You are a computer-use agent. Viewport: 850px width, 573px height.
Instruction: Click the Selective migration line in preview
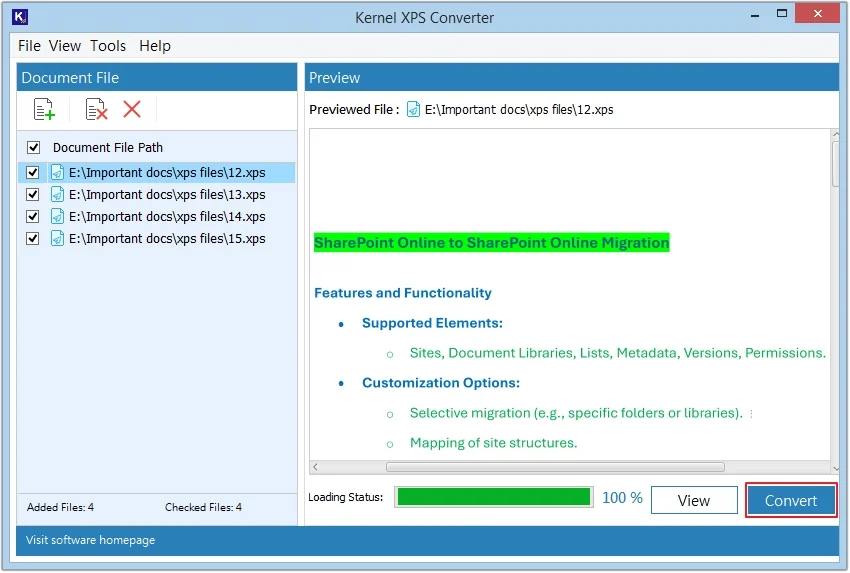click(576, 413)
